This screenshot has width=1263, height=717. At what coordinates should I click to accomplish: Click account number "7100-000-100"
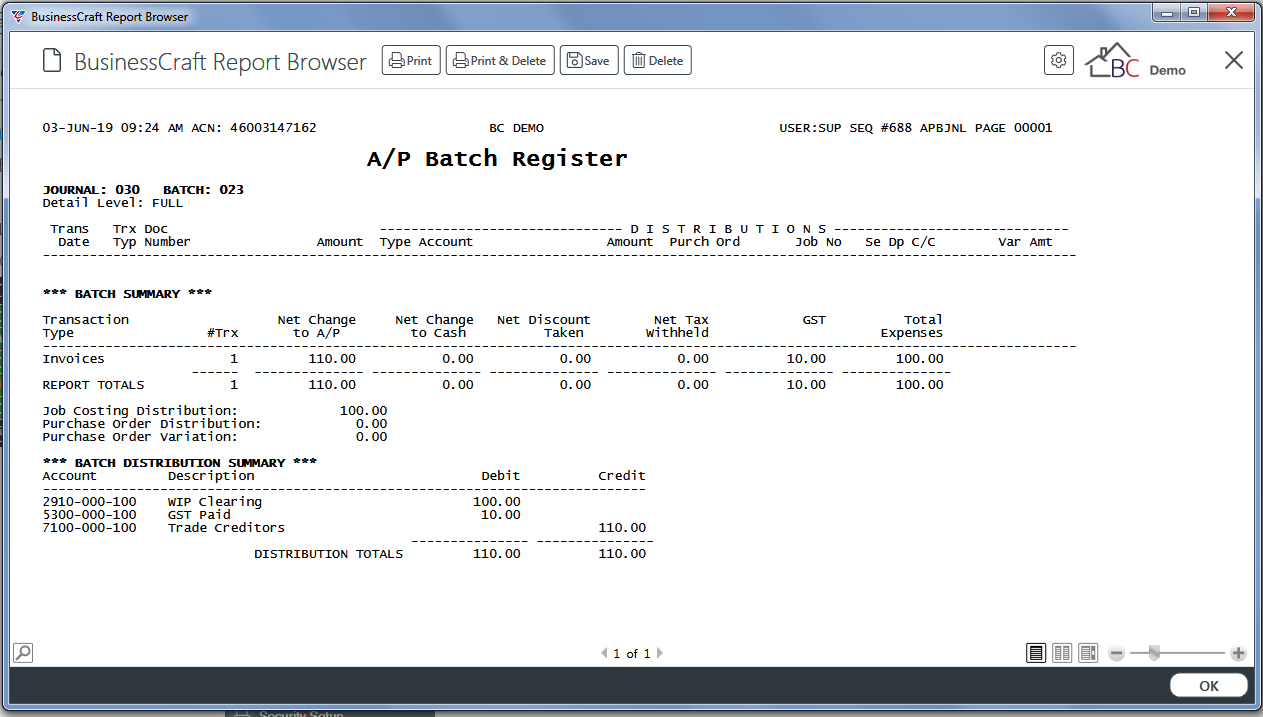point(90,528)
